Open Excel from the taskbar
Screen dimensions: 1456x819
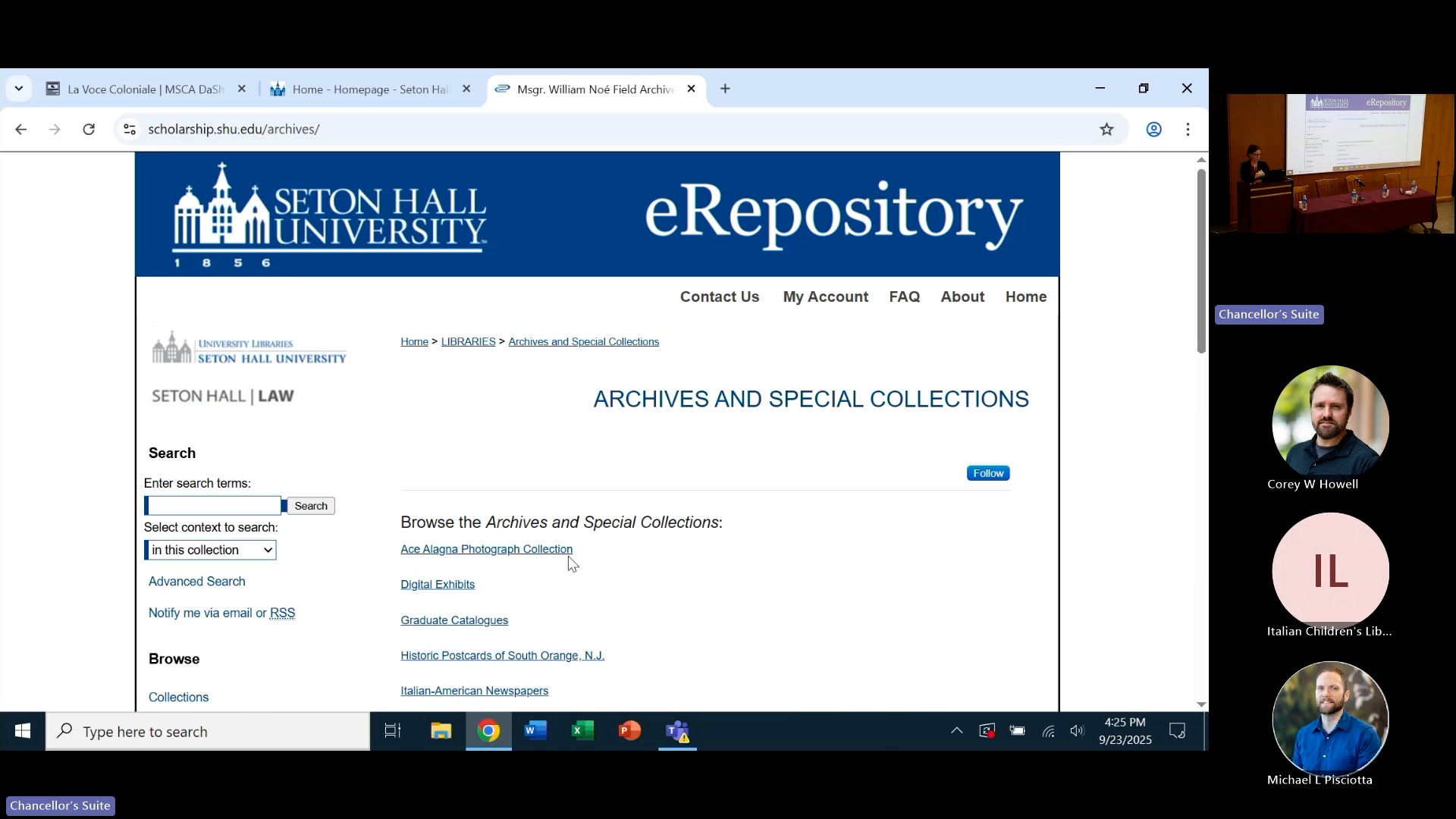click(582, 731)
